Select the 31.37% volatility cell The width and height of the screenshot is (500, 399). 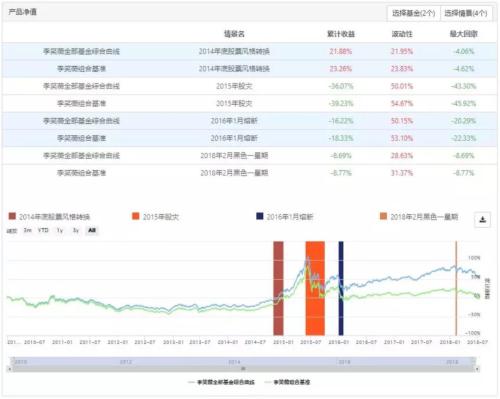[402, 173]
